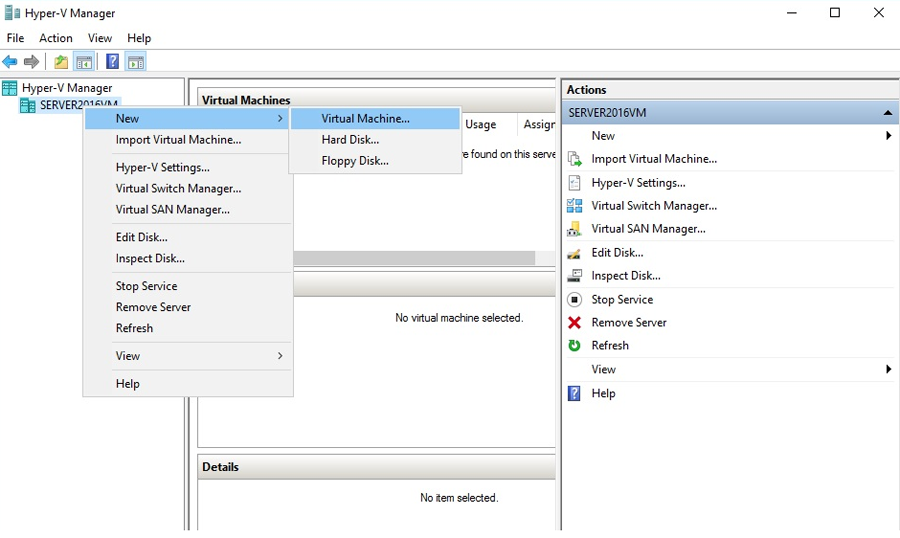Select New in the context menu
The image size is (900, 538).
pyautogui.click(x=187, y=119)
